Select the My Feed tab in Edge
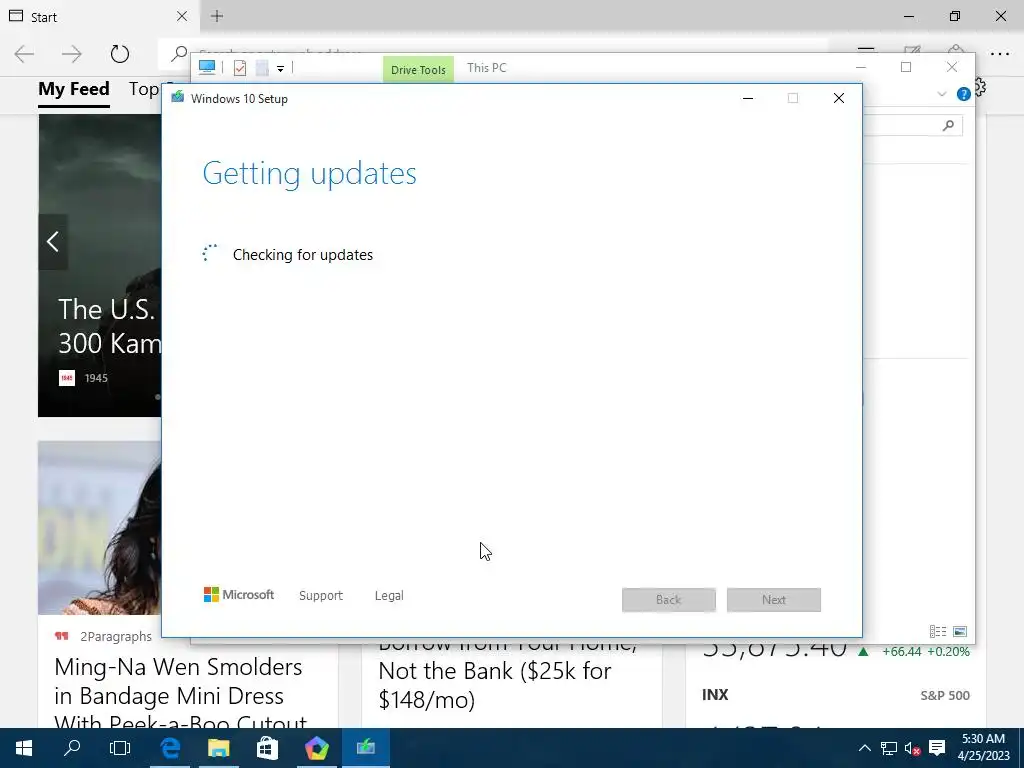This screenshot has width=1024, height=768. coord(74,89)
